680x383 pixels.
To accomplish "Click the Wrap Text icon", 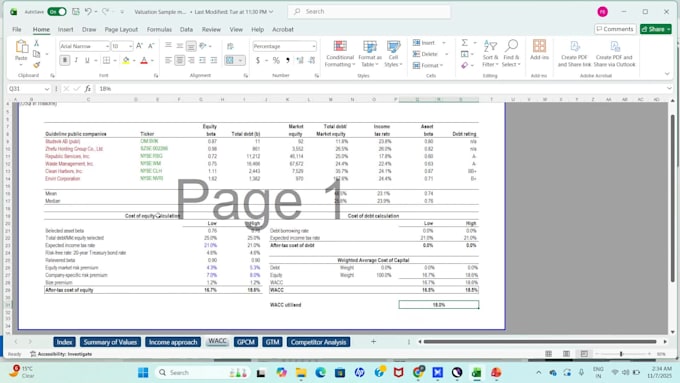I will [x=230, y=46].
